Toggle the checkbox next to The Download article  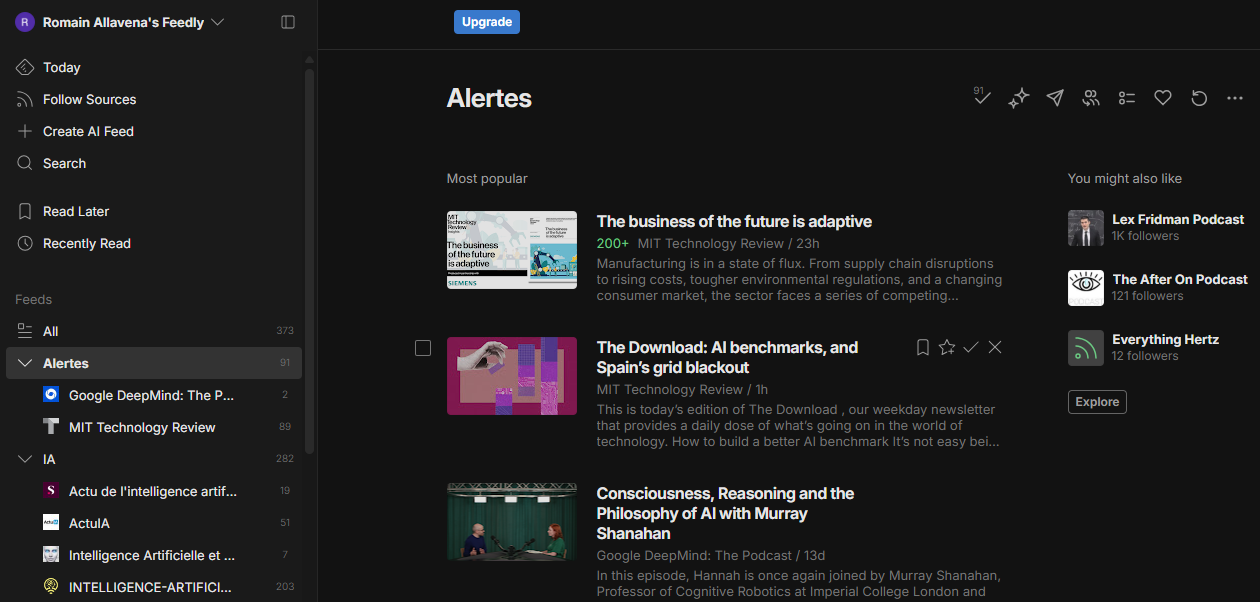pyautogui.click(x=423, y=348)
